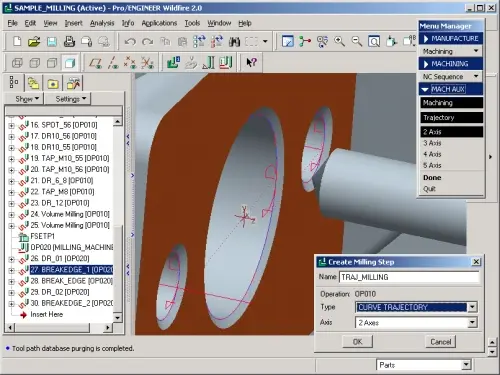
Task: Select the Shading display icon
Action: click(x=69, y=63)
